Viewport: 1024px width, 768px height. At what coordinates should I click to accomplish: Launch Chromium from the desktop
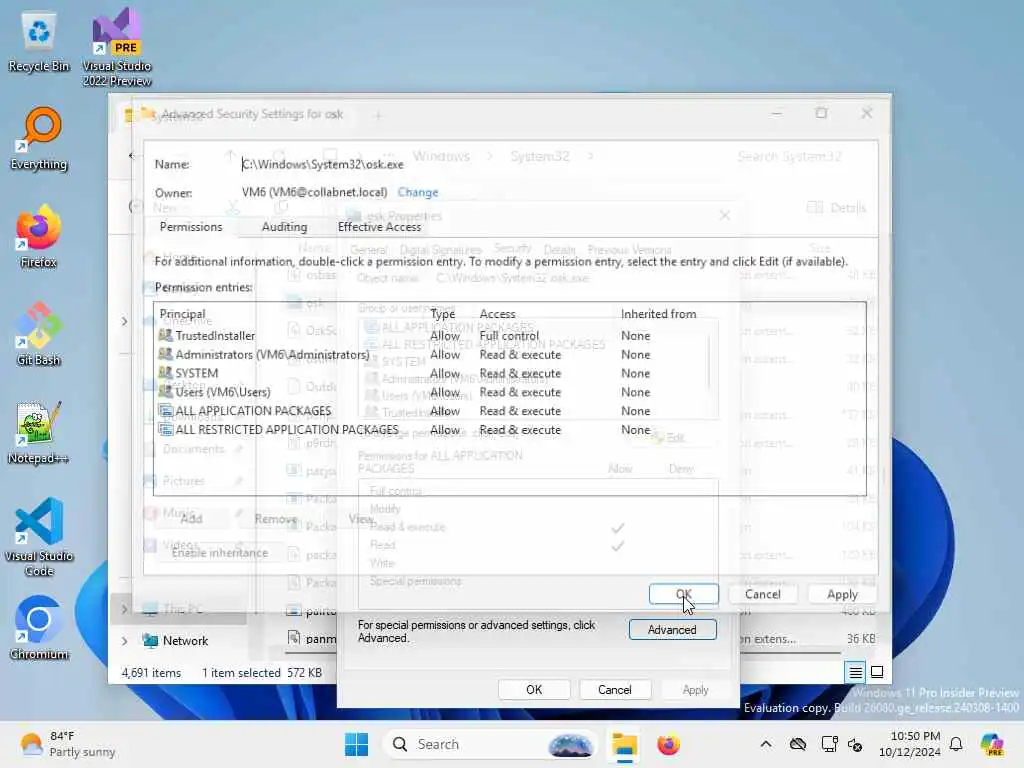[39, 628]
